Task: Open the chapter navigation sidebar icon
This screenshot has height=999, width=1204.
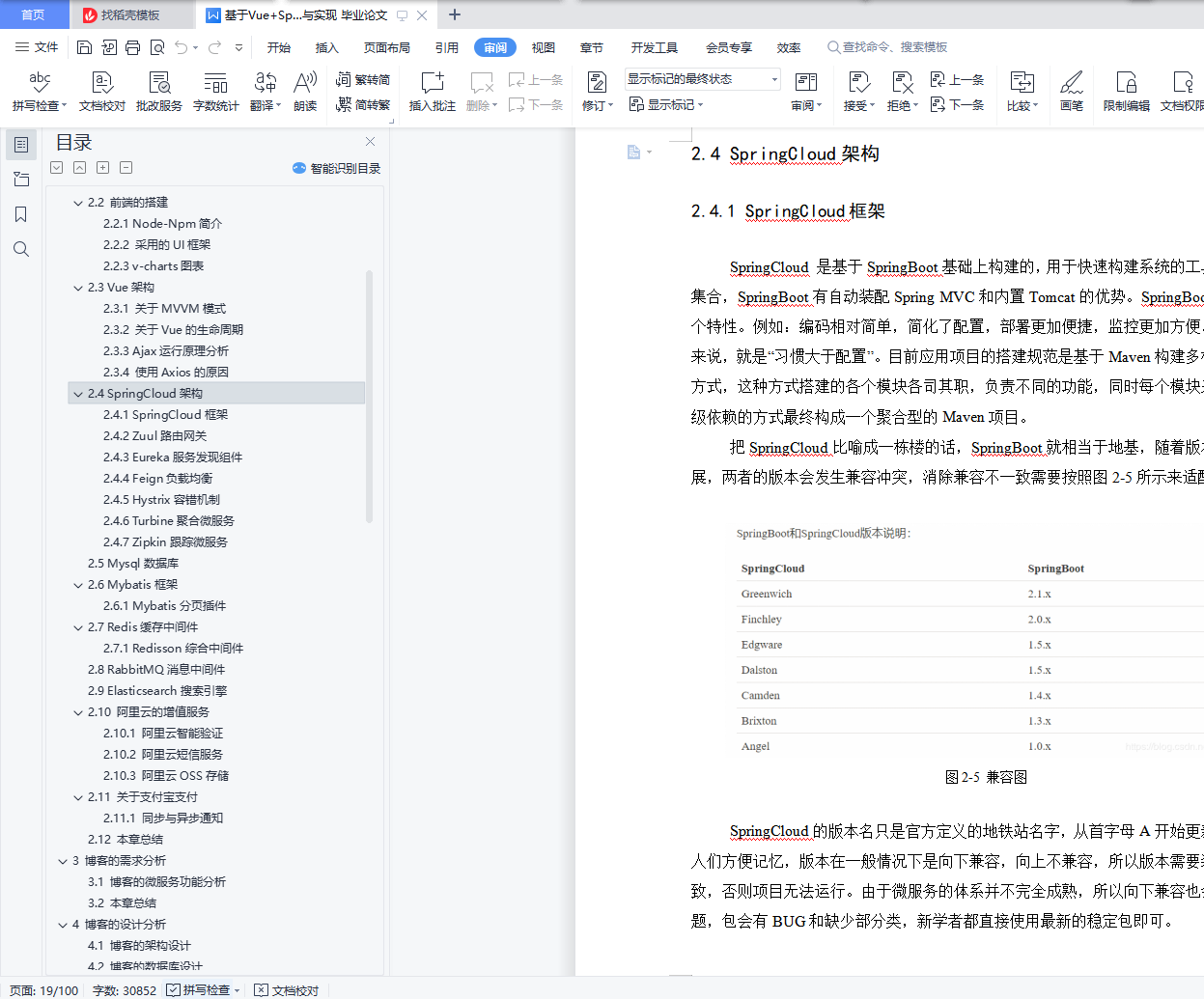Action: 21,180
